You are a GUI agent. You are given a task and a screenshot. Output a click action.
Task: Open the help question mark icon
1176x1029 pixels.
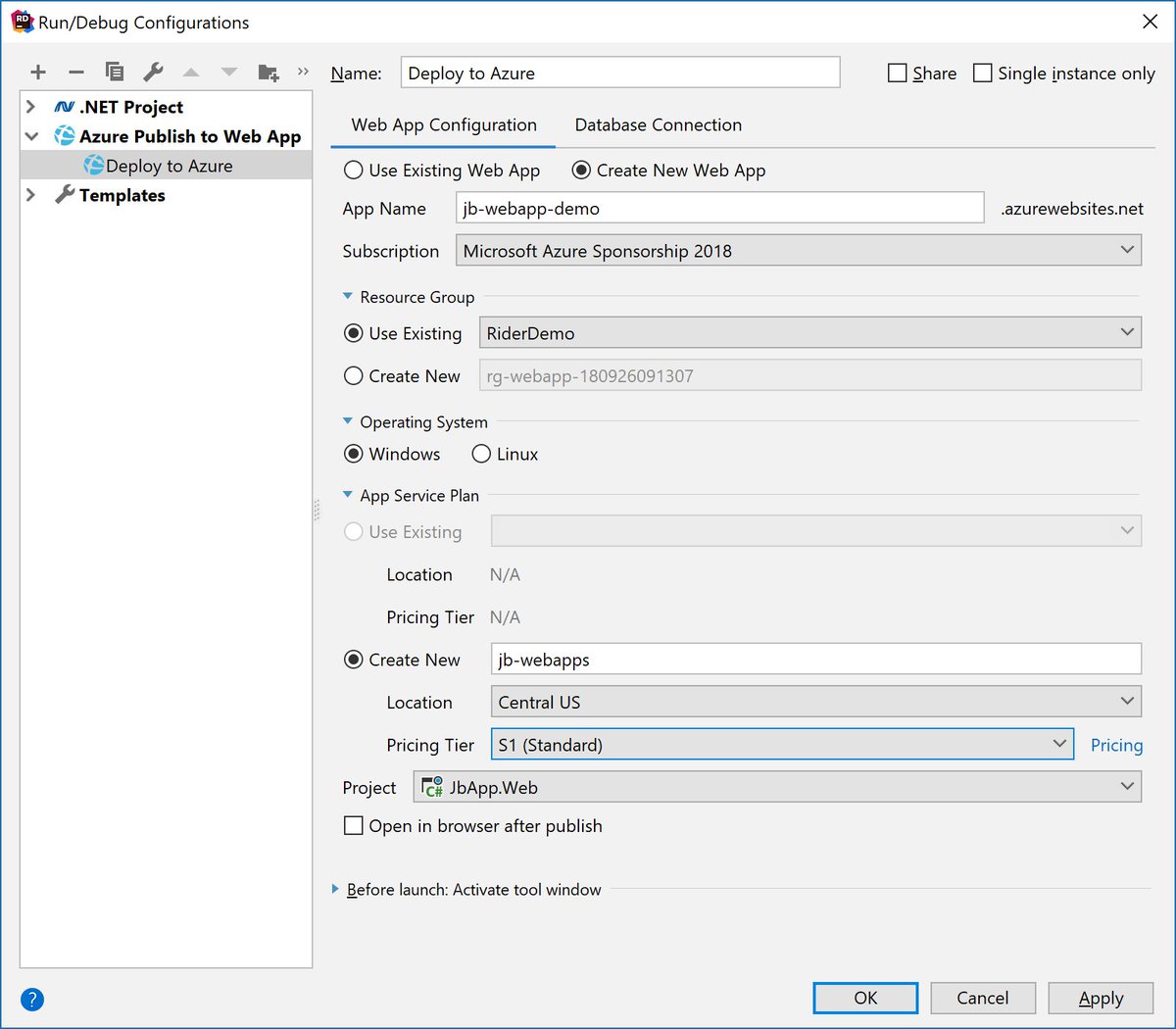32,1000
